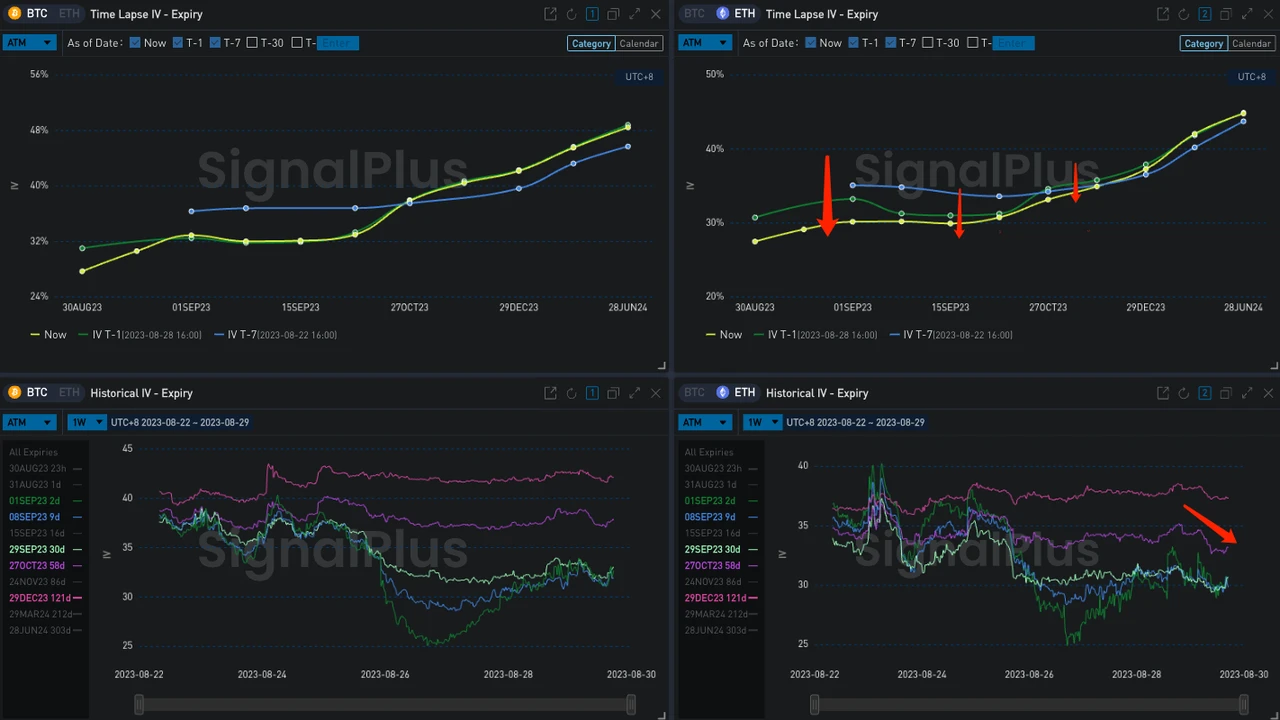The width and height of the screenshot is (1280, 720).
Task: Duplicate the BTC Historical IV panel
Action: 613,393
